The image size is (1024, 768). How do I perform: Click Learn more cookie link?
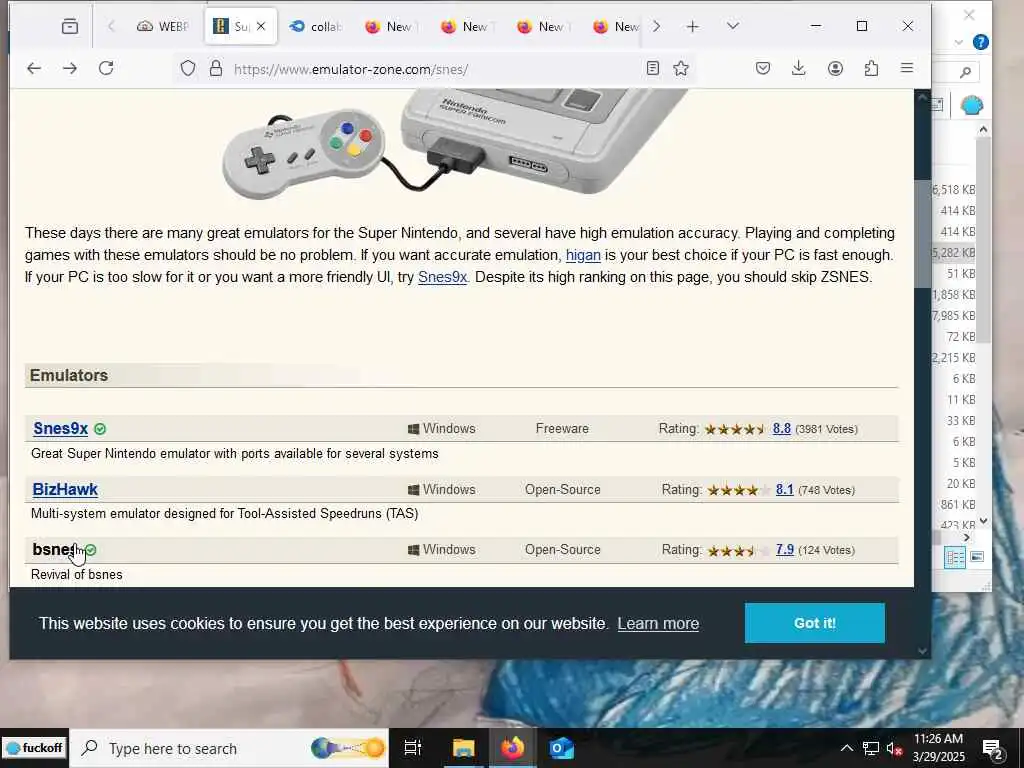[x=658, y=624]
